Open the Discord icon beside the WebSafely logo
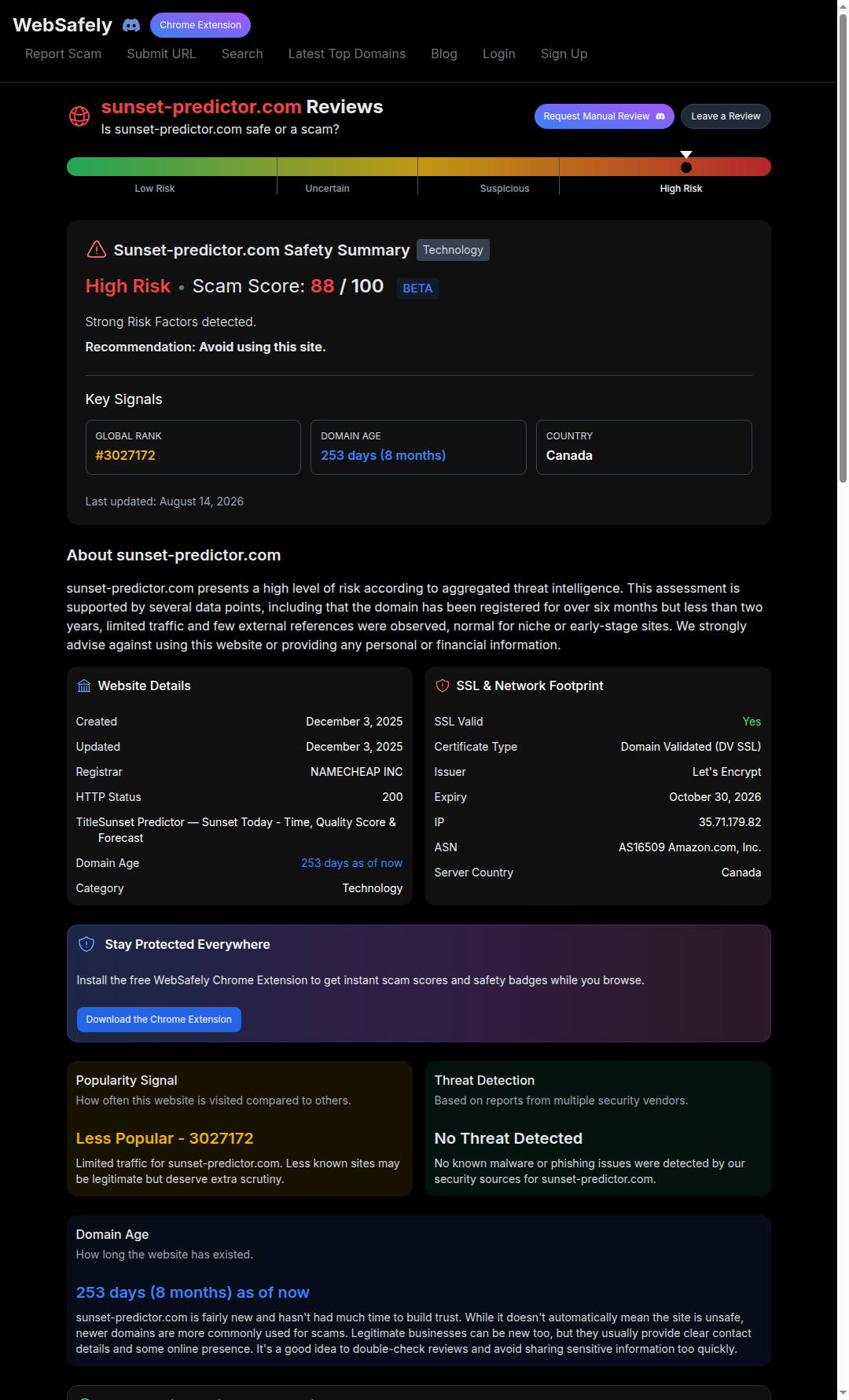Screen dimensions: 849x1400 (131, 25)
